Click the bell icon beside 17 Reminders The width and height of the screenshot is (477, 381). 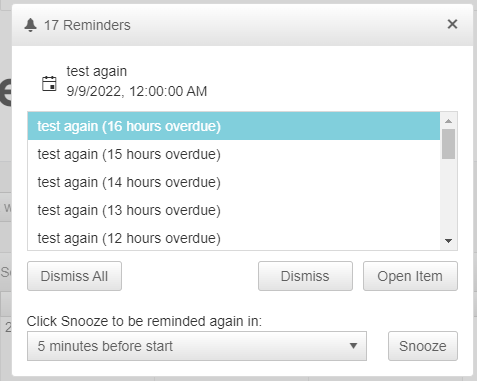tap(30, 25)
